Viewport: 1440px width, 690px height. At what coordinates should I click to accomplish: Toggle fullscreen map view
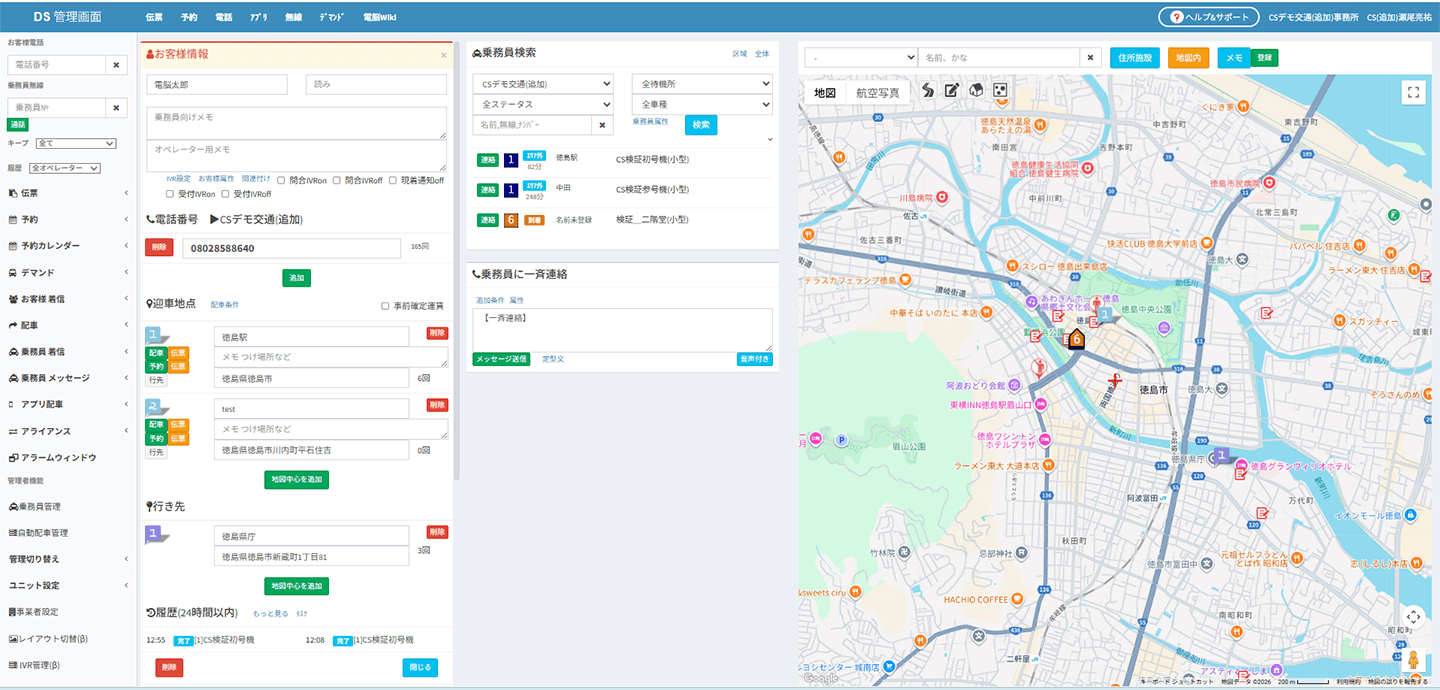coord(1412,93)
